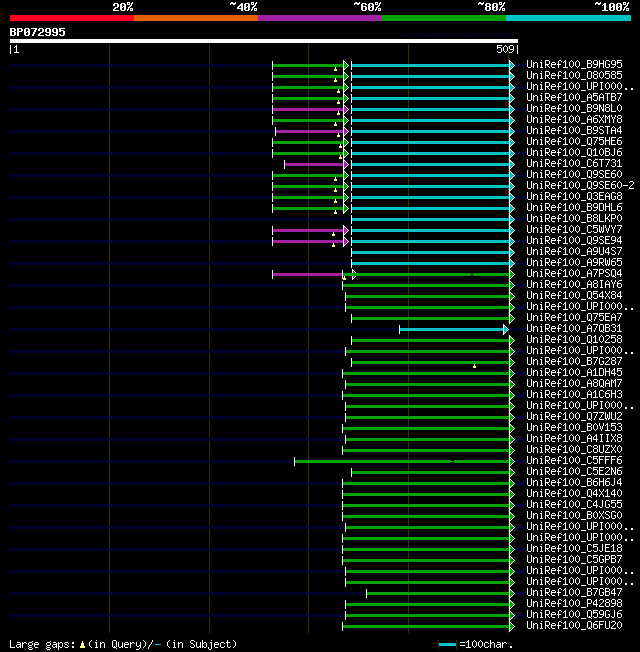This screenshot has width=640, height=652.
Task: Select the UniRef100_A1C6H3 label
Action: click(x=574, y=395)
